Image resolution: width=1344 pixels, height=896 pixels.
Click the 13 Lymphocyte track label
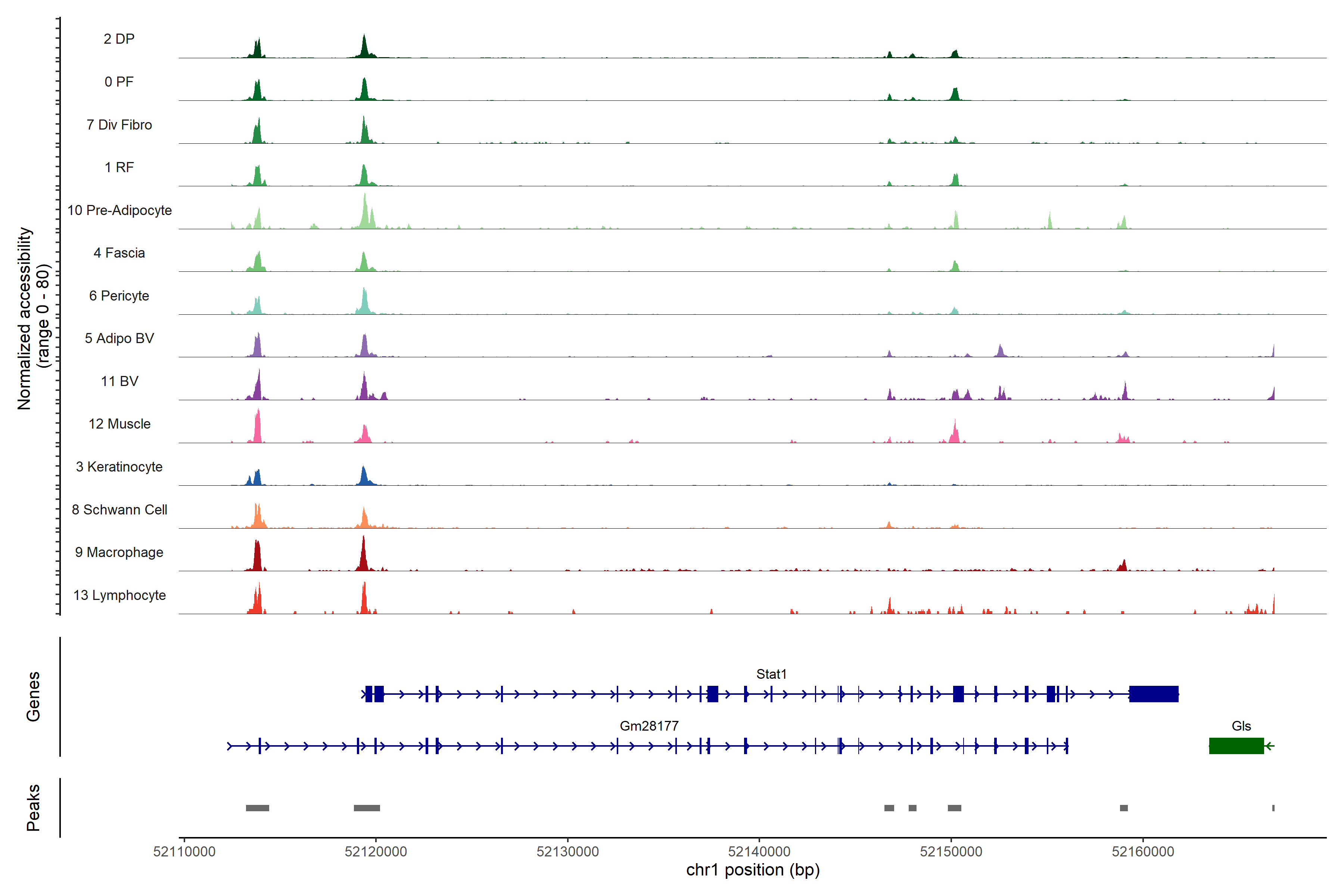tap(119, 595)
